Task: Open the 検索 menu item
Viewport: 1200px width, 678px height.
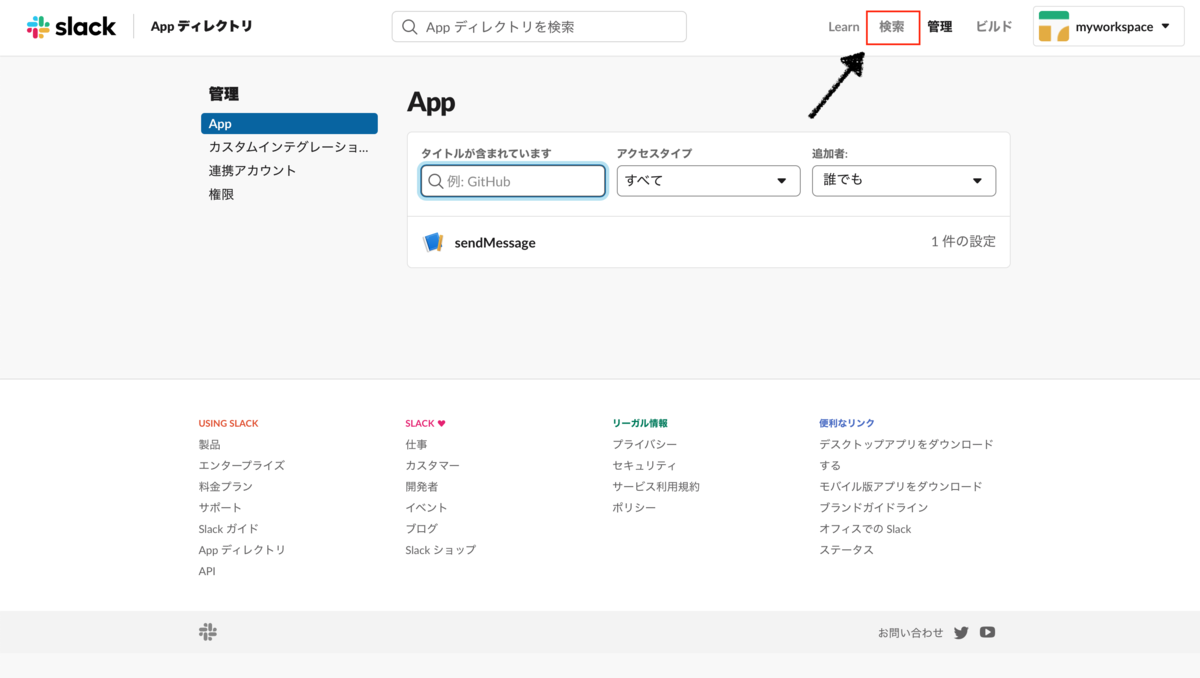Action: pos(892,27)
